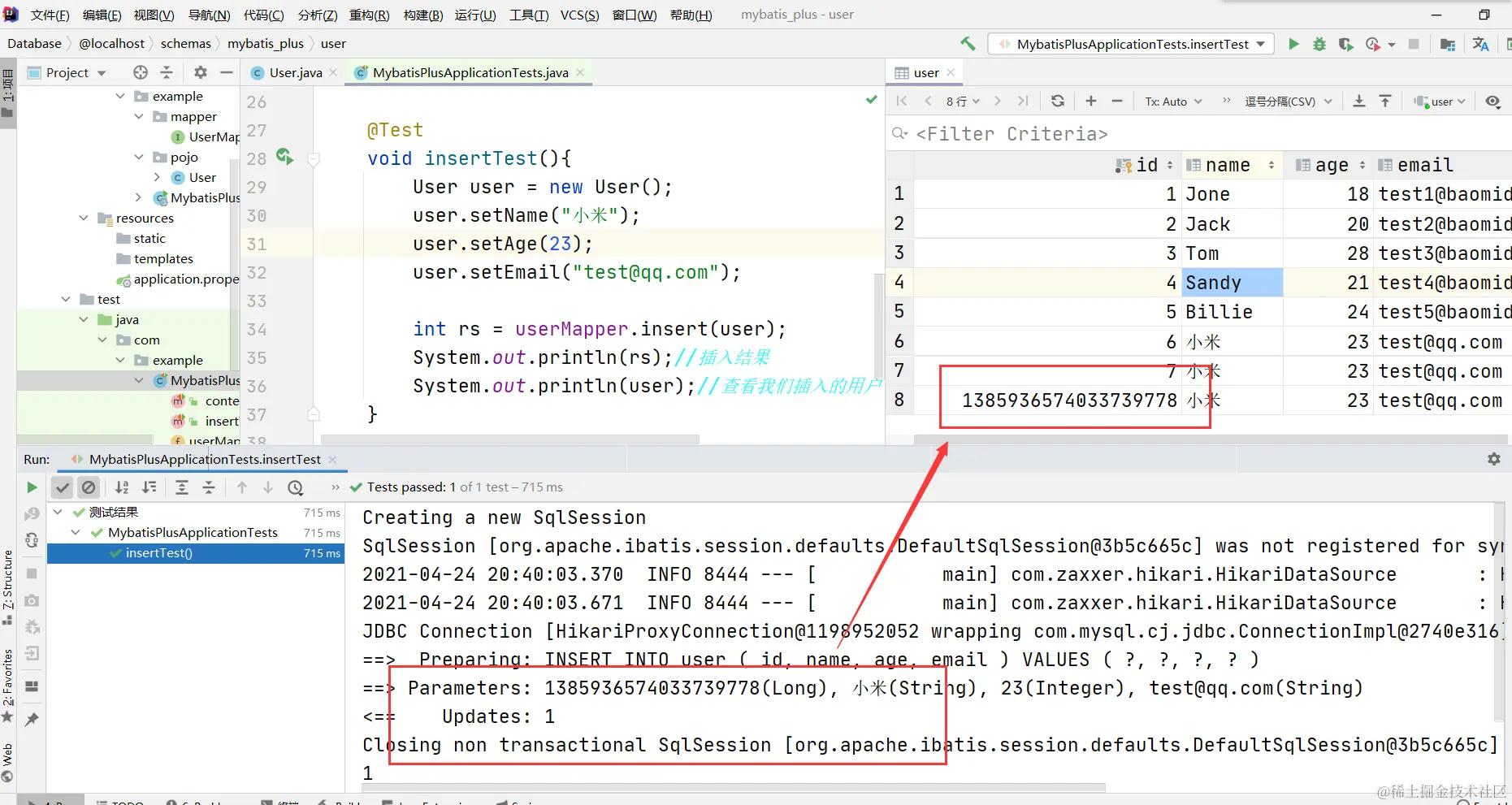The height and width of the screenshot is (805, 1512).
Task: Switch to the User.java tab
Action: coord(296,72)
